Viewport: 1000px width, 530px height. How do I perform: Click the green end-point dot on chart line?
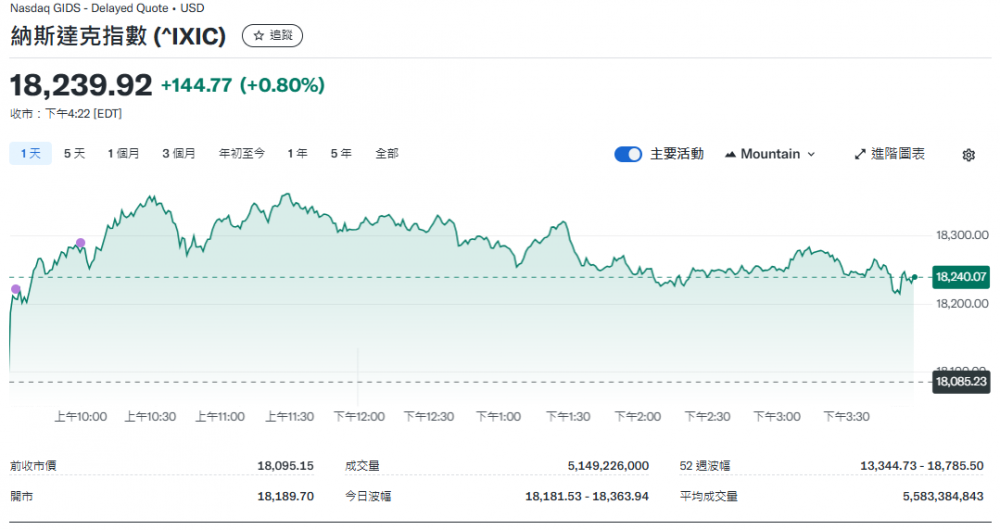(914, 277)
